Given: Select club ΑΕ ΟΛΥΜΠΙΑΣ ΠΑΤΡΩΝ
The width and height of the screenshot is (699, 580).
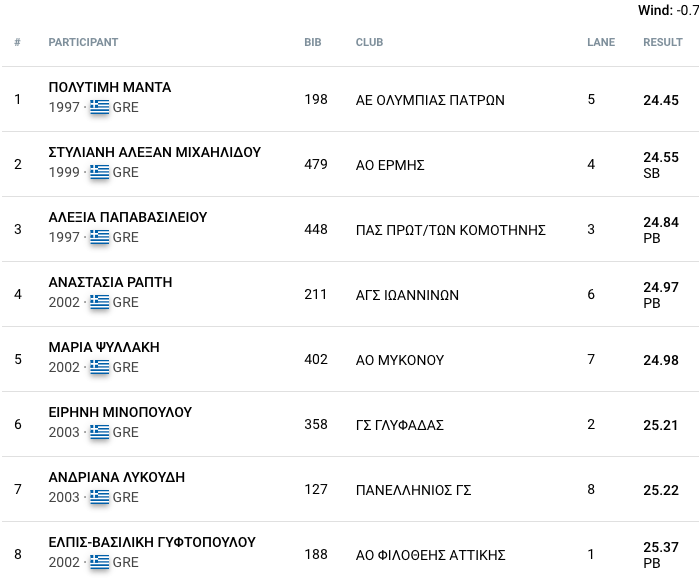Looking at the screenshot, I should [x=430, y=100].
